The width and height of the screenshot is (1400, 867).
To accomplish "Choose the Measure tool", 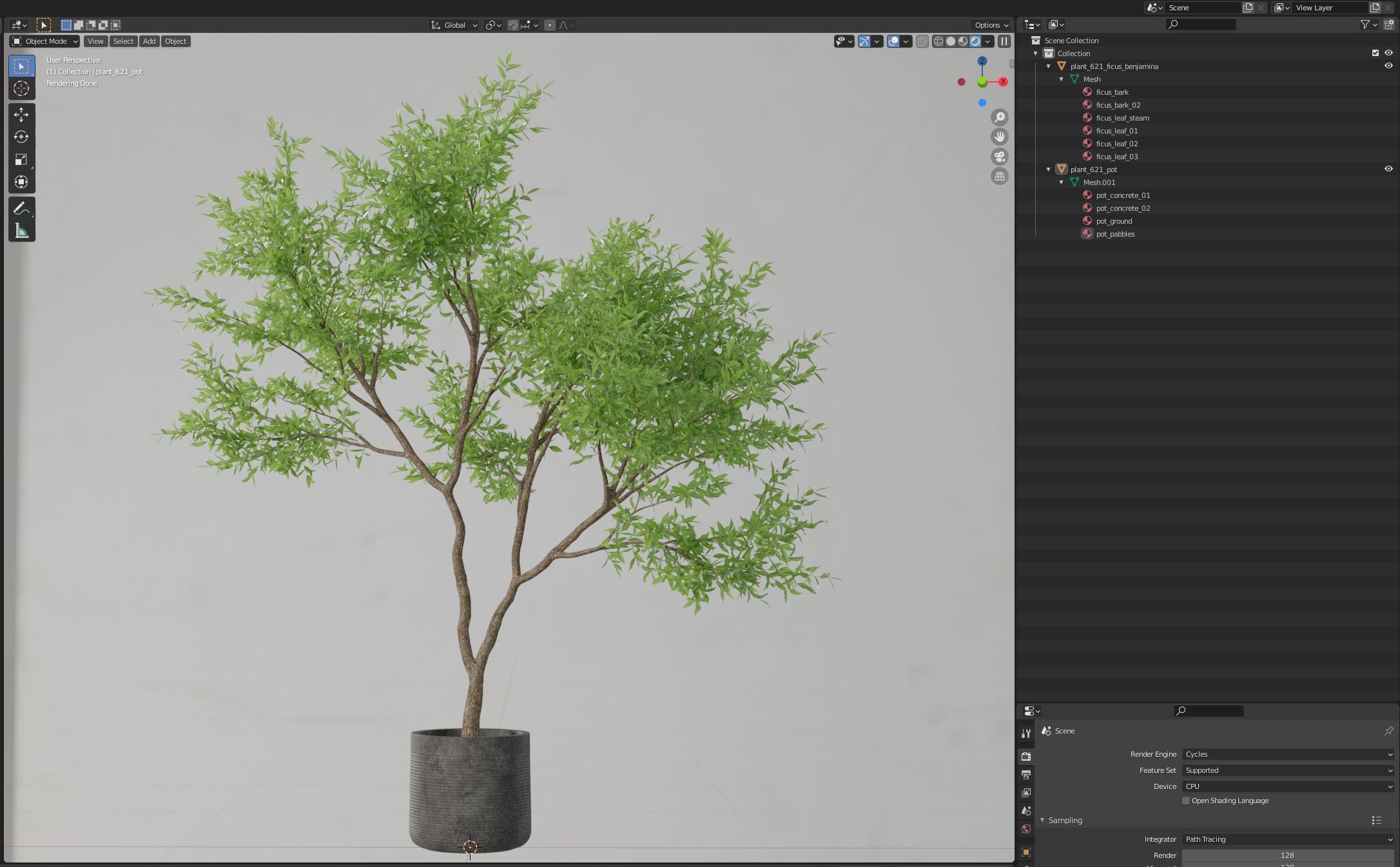I will click(21, 231).
